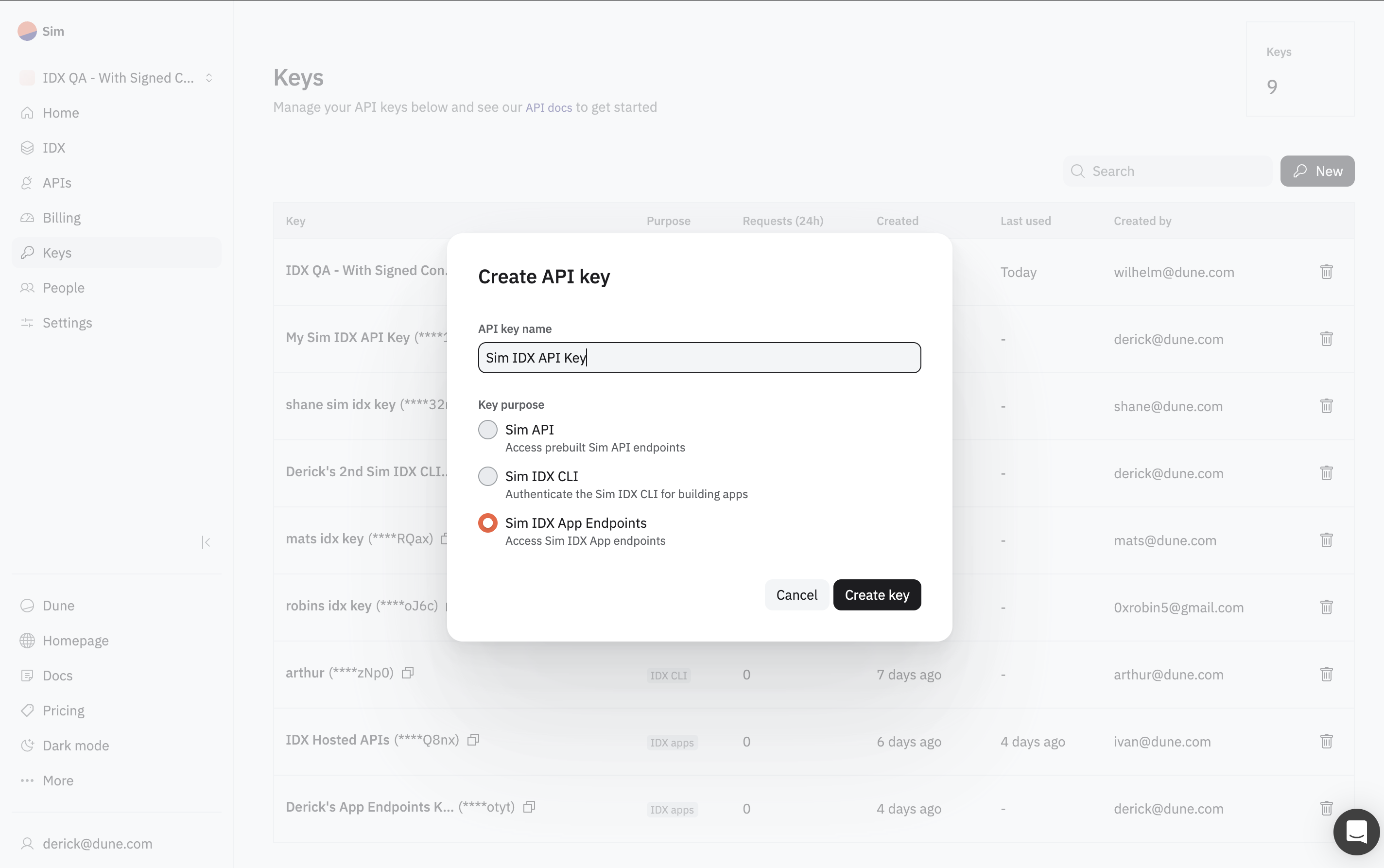Delete mats idx key via trash icon

pos(1326,540)
